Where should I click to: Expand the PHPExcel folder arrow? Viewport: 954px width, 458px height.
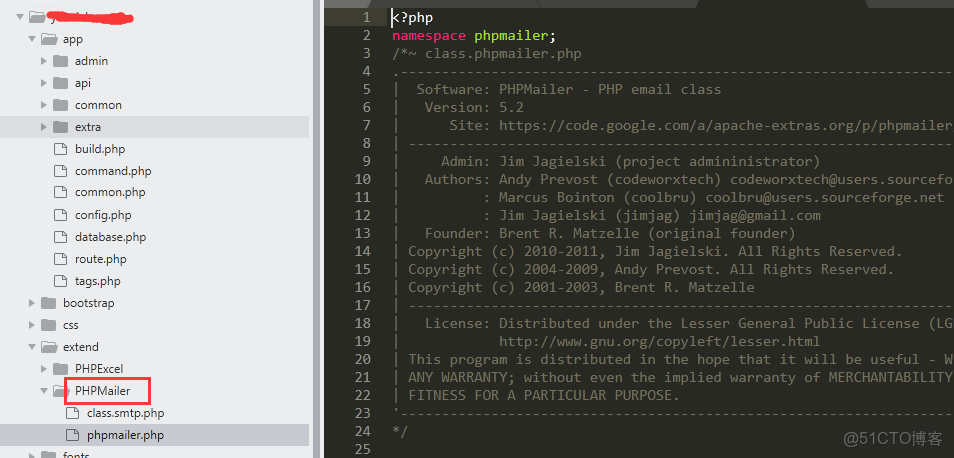pyautogui.click(x=44, y=369)
